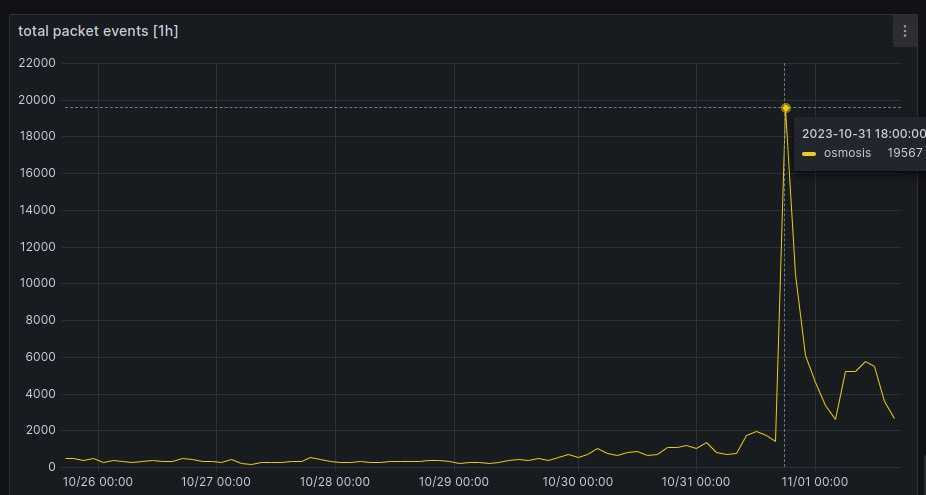Click the x-axis label '10/31 00:00'
926x495 pixels.
pyautogui.click(x=696, y=482)
